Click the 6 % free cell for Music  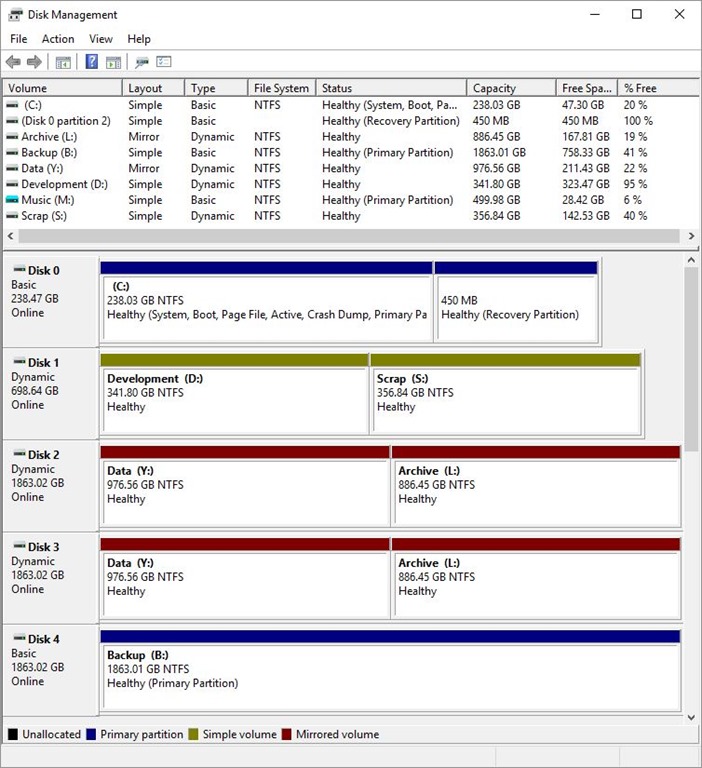(x=632, y=200)
